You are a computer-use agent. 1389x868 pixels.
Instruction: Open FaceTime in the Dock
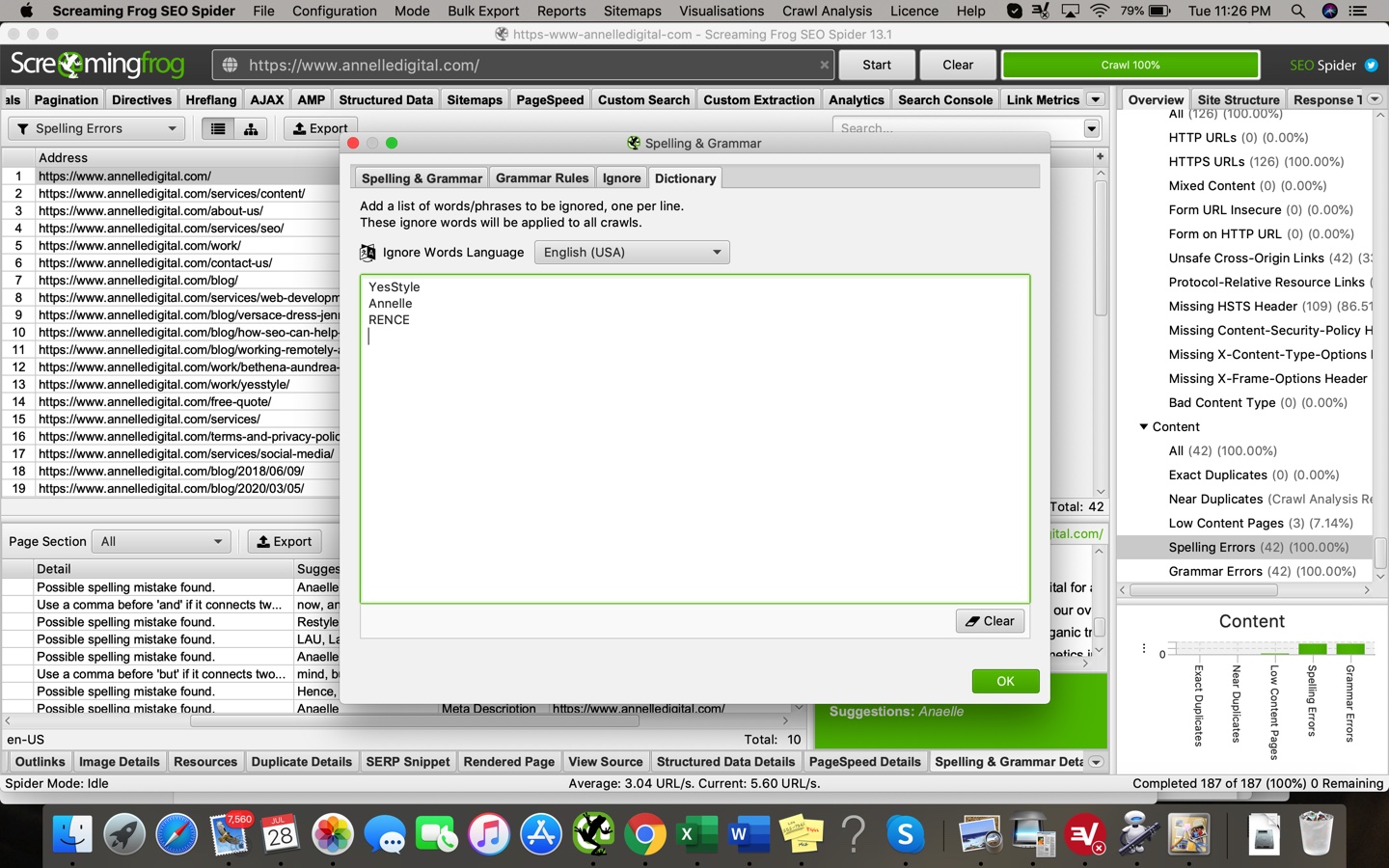coord(437,834)
